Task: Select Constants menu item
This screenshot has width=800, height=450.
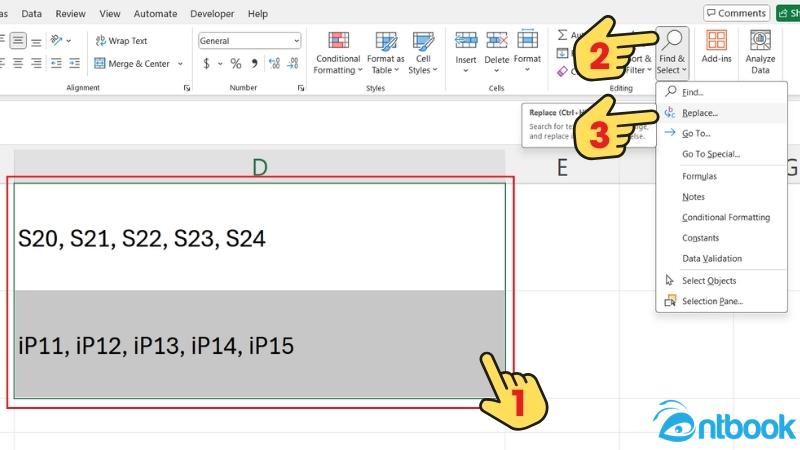Action: [721, 238]
